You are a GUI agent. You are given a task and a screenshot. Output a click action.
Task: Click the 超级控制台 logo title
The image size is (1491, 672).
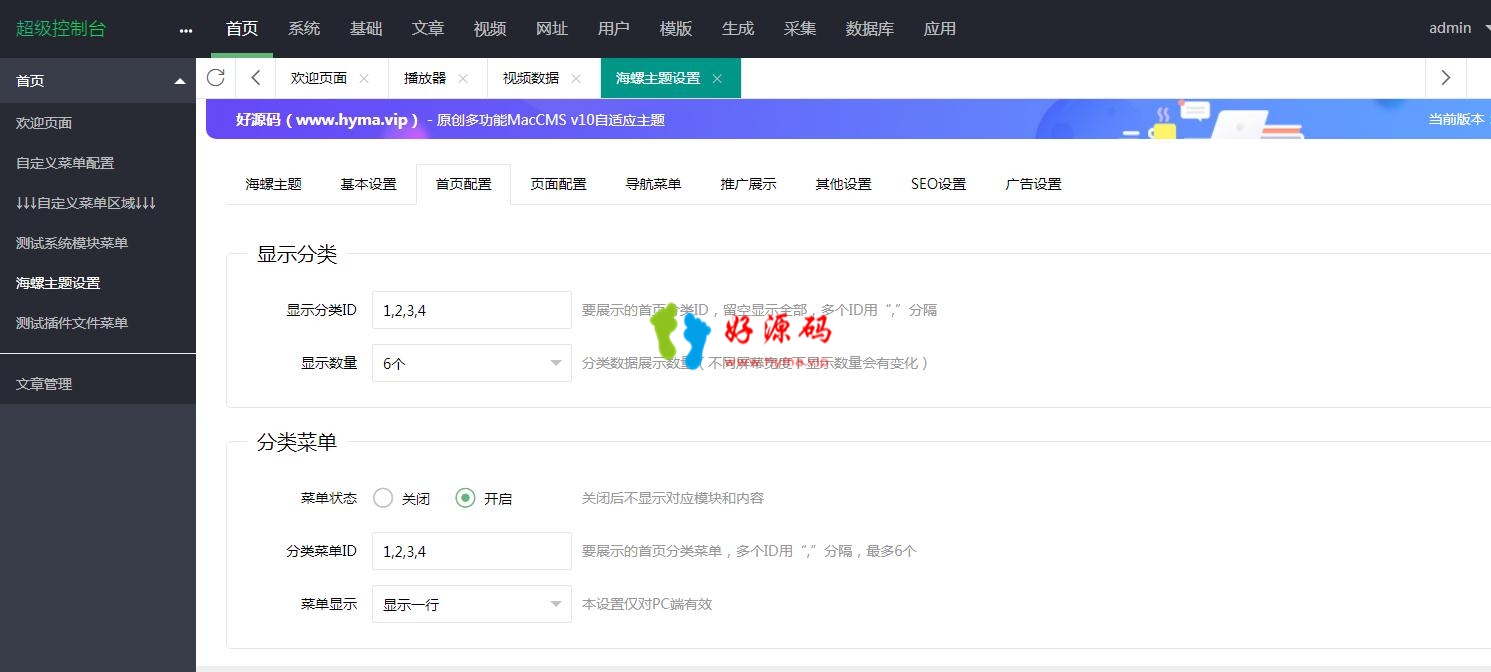(x=61, y=29)
